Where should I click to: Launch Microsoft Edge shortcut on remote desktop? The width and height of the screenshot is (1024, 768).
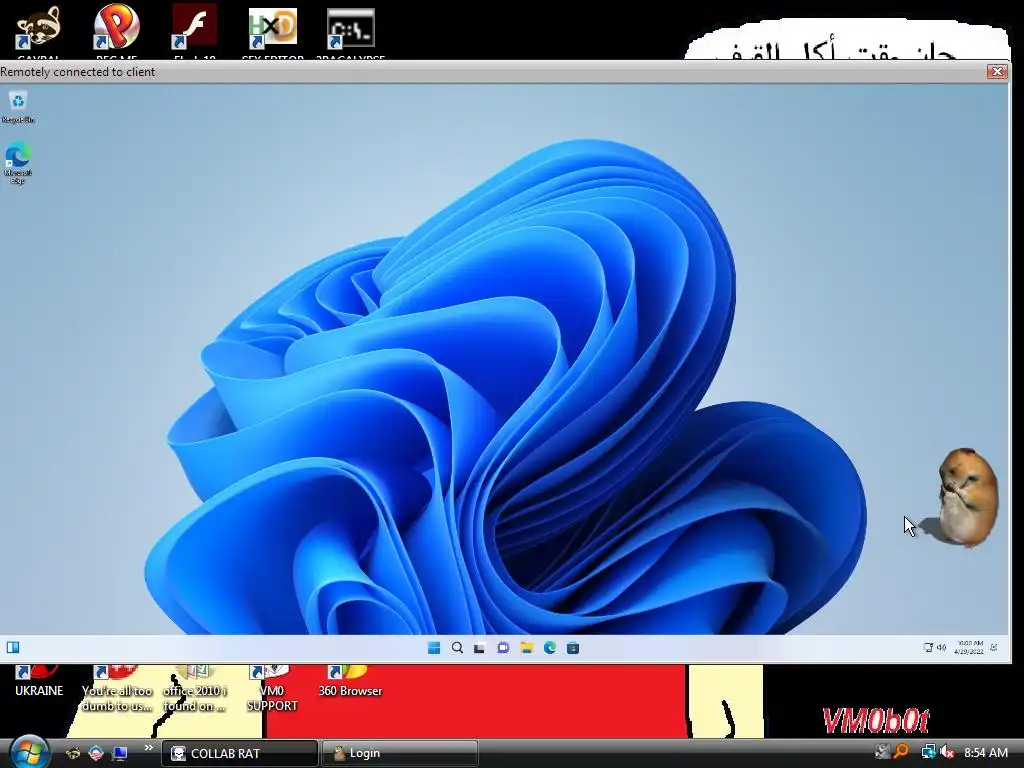18,163
